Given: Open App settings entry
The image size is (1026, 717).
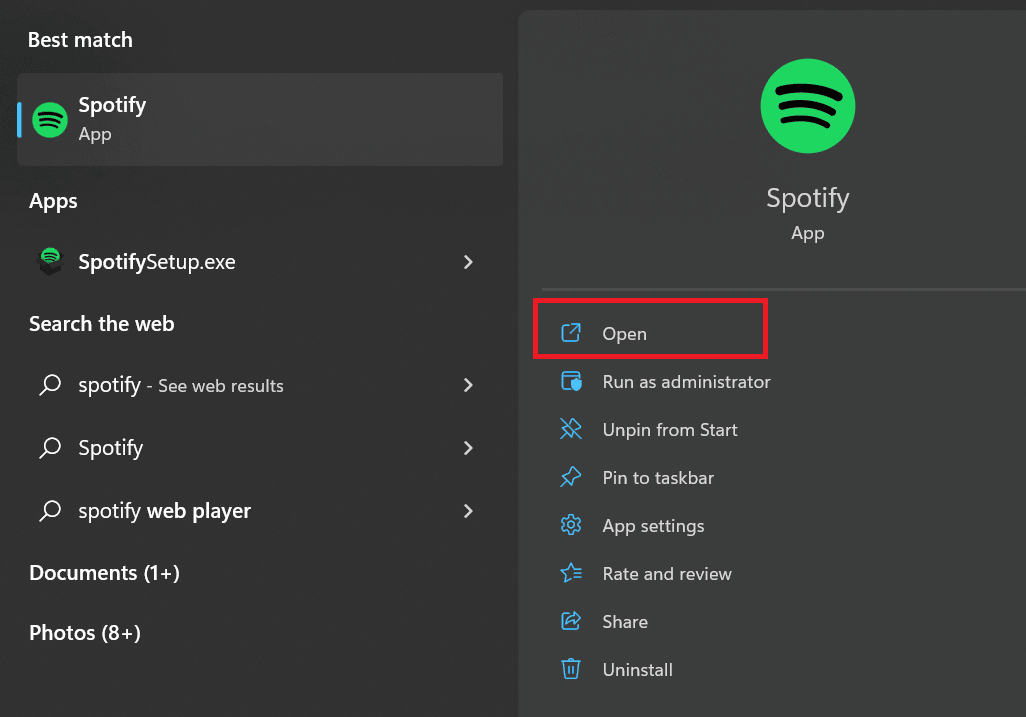Looking at the screenshot, I should 654,526.
